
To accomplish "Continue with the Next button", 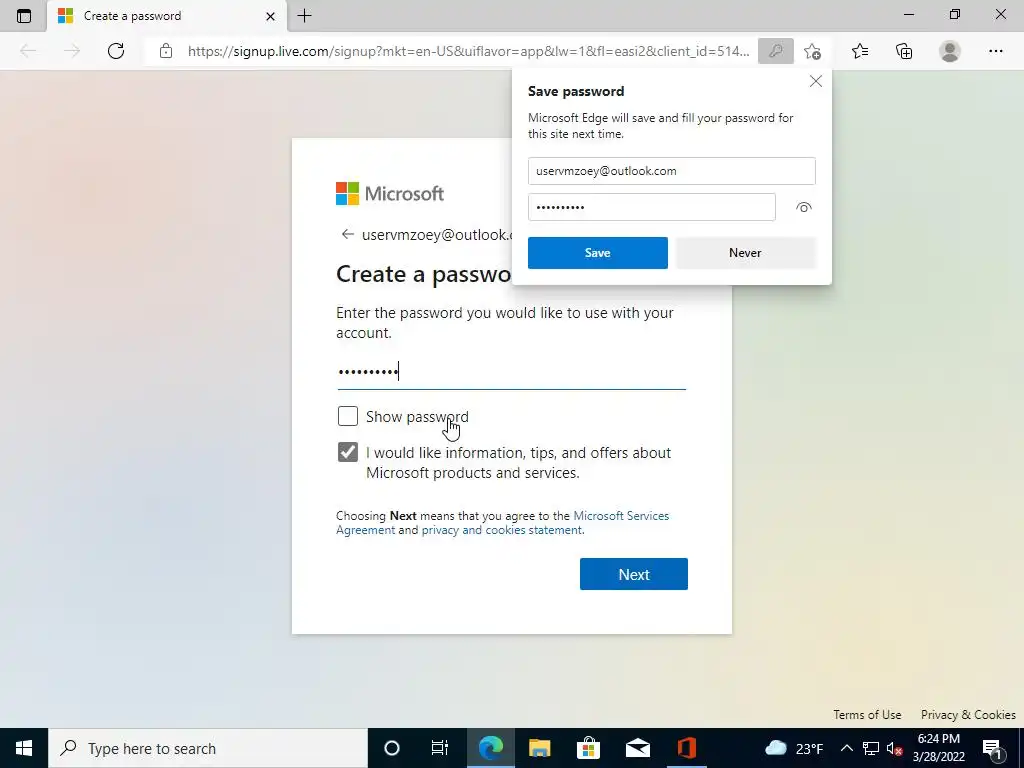I will [633, 574].
